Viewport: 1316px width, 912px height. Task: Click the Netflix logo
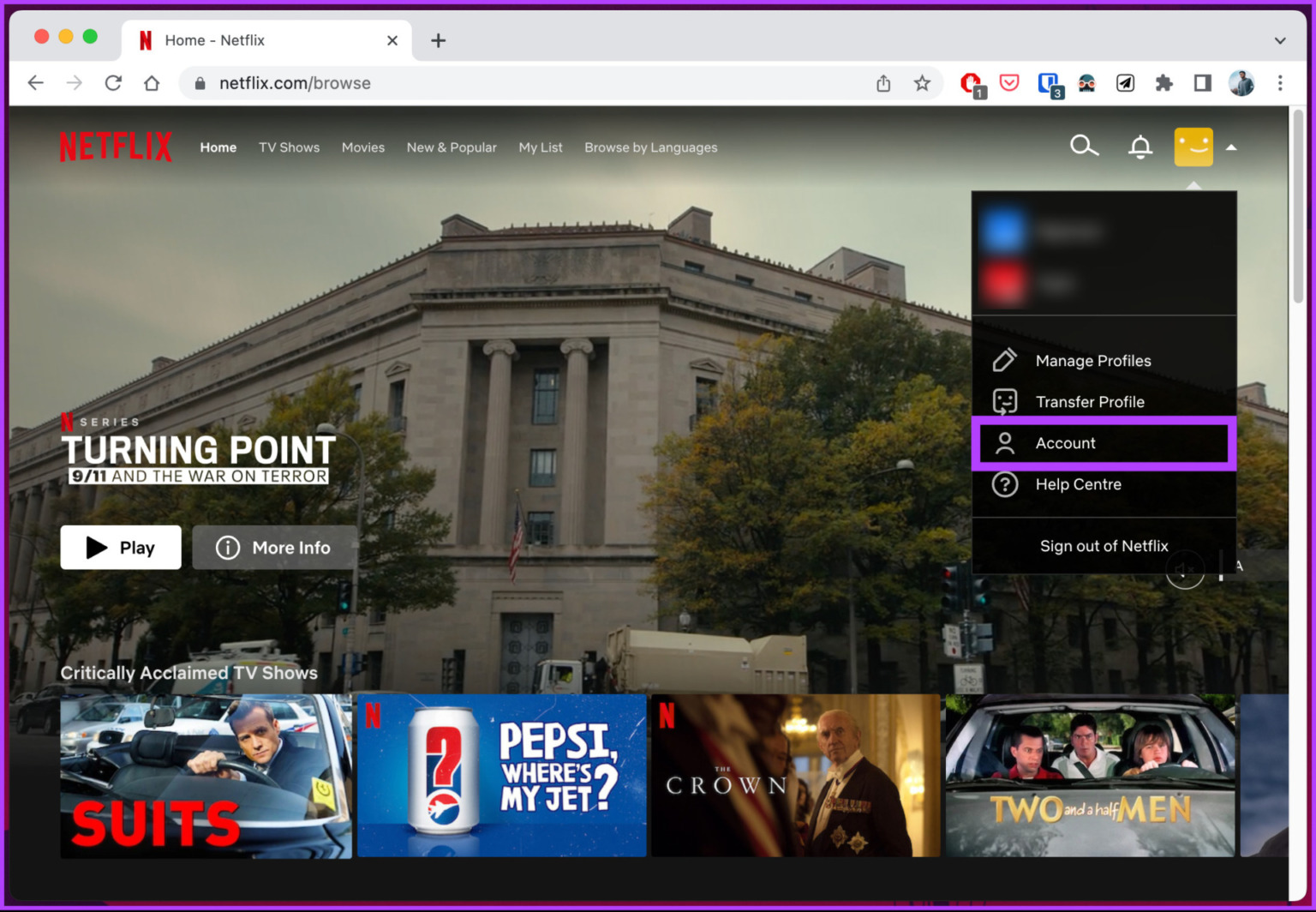coord(115,146)
